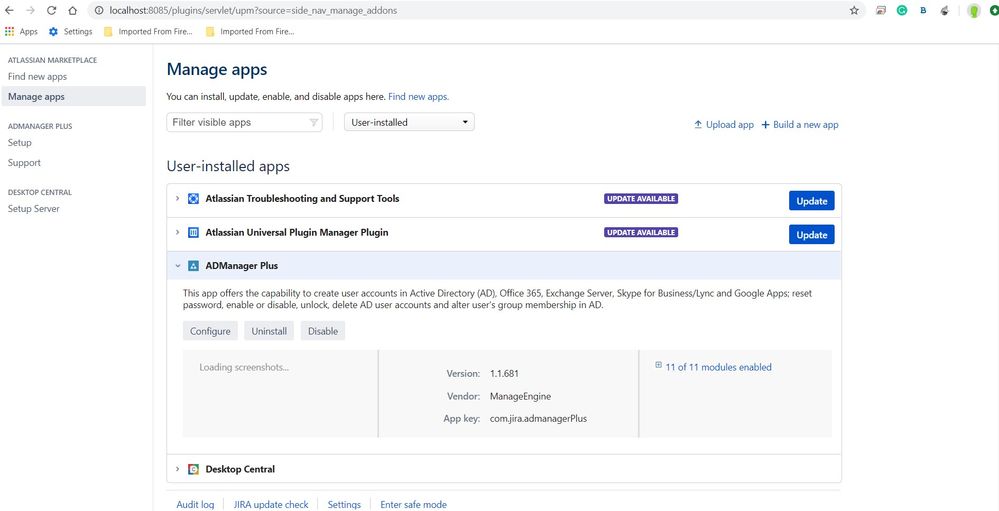The height and width of the screenshot is (511, 999).
Task: Open the first Imported From Fire... bookmark folder
Action: click(x=148, y=31)
